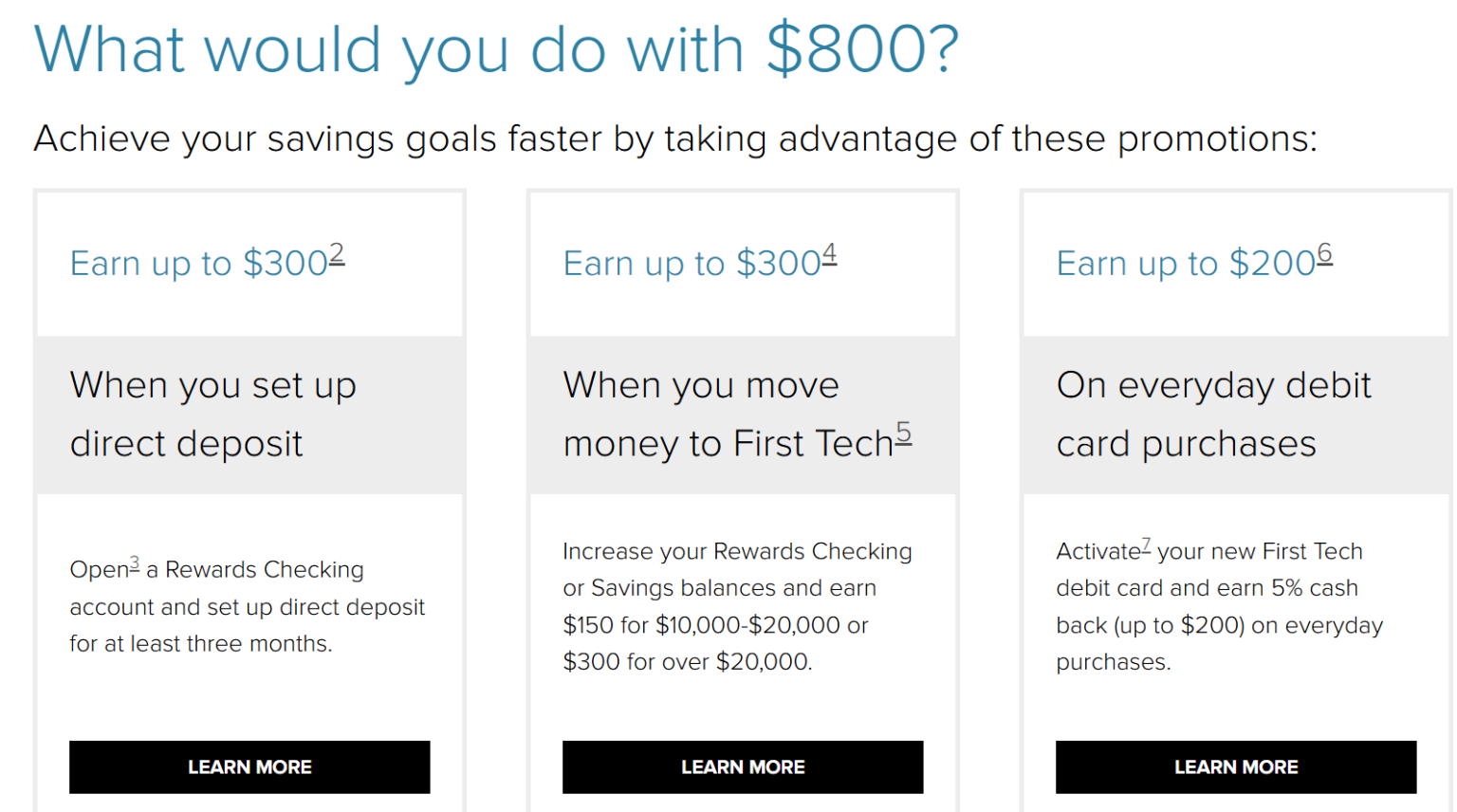This screenshot has height=812, width=1457.
Task: Click the first Earn up to $300 heading
Action: pyautogui.click(x=196, y=264)
